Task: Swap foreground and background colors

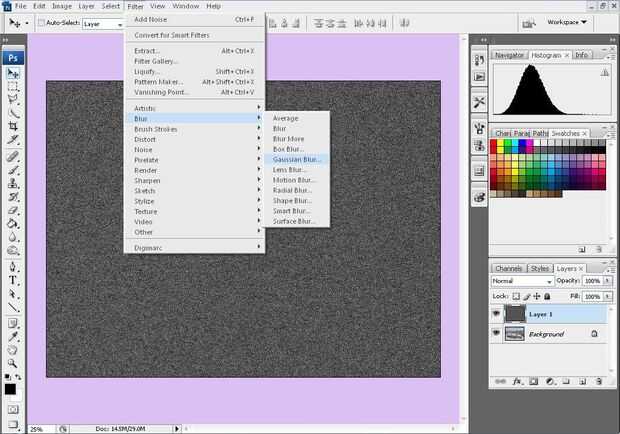Action: tap(18, 377)
